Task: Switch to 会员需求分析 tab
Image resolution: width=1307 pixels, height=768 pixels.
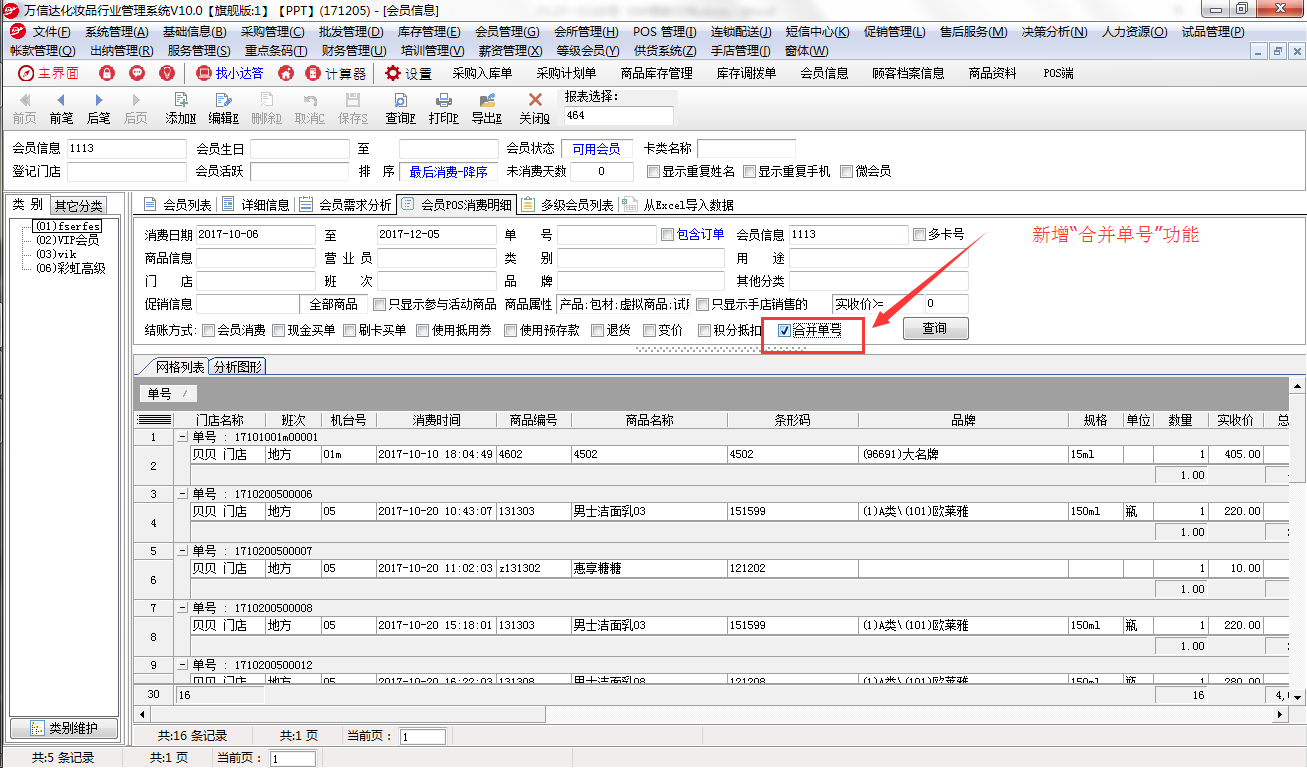Action: (x=345, y=205)
